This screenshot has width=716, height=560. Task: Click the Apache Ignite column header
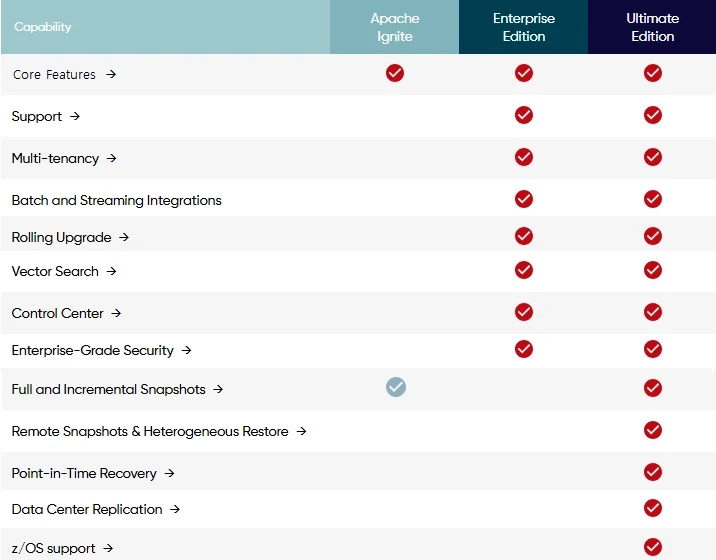pyautogui.click(x=395, y=27)
